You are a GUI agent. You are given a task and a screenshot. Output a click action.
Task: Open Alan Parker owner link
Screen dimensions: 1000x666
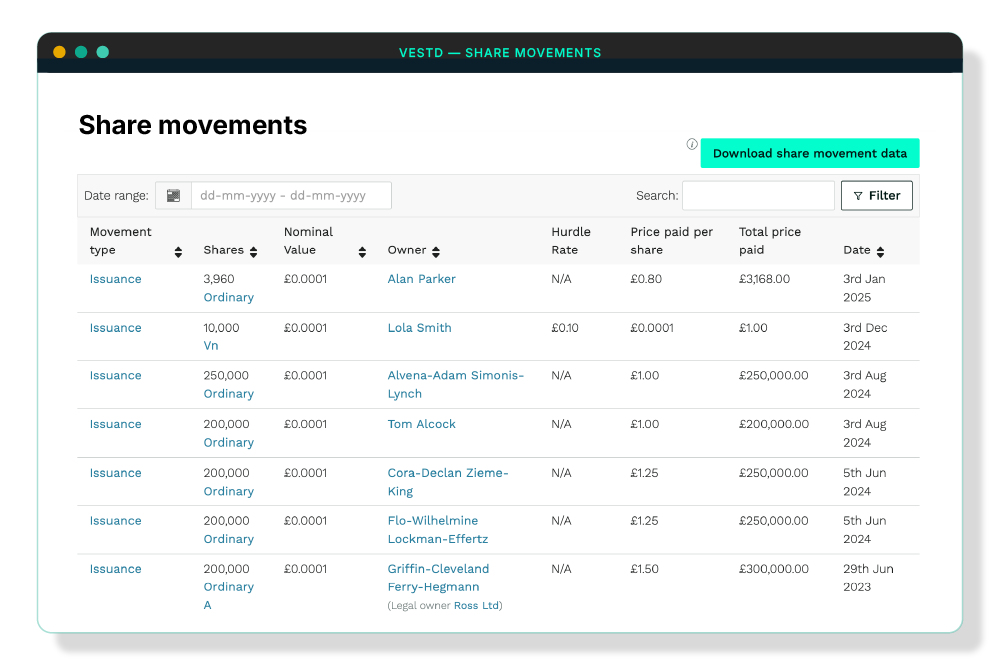422,279
